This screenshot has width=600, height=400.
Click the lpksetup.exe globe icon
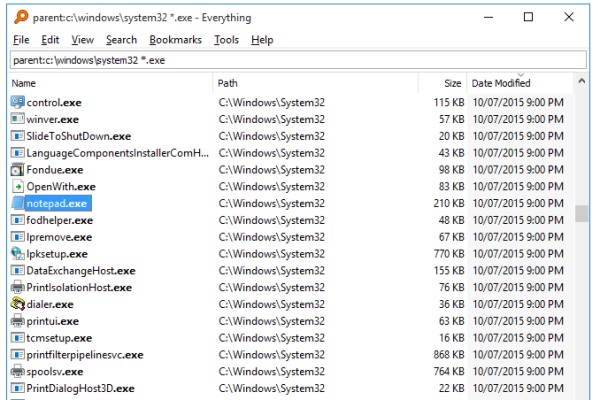click(x=18, y=254)
